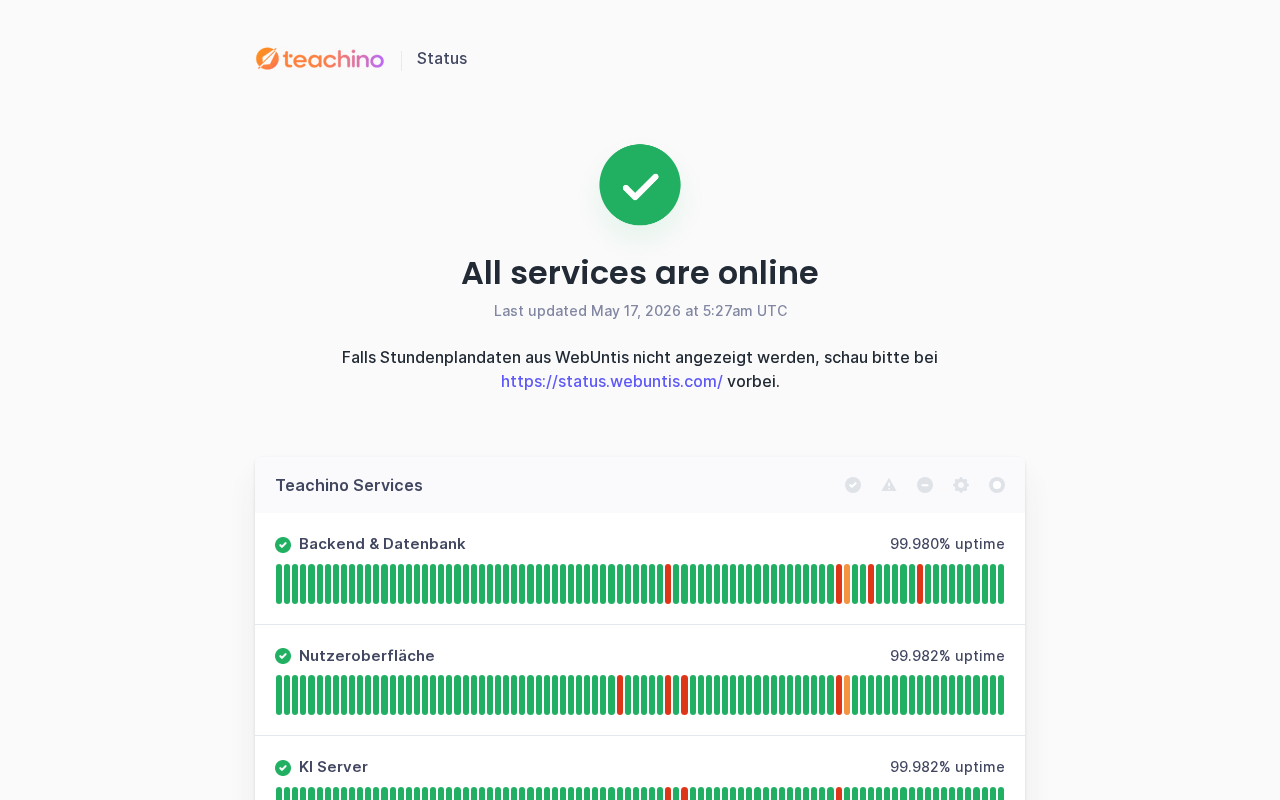The height and width of the screenshot is (800, 1280).
Task: Click the Teachino Services section header
Action: (x=349, y=485)
